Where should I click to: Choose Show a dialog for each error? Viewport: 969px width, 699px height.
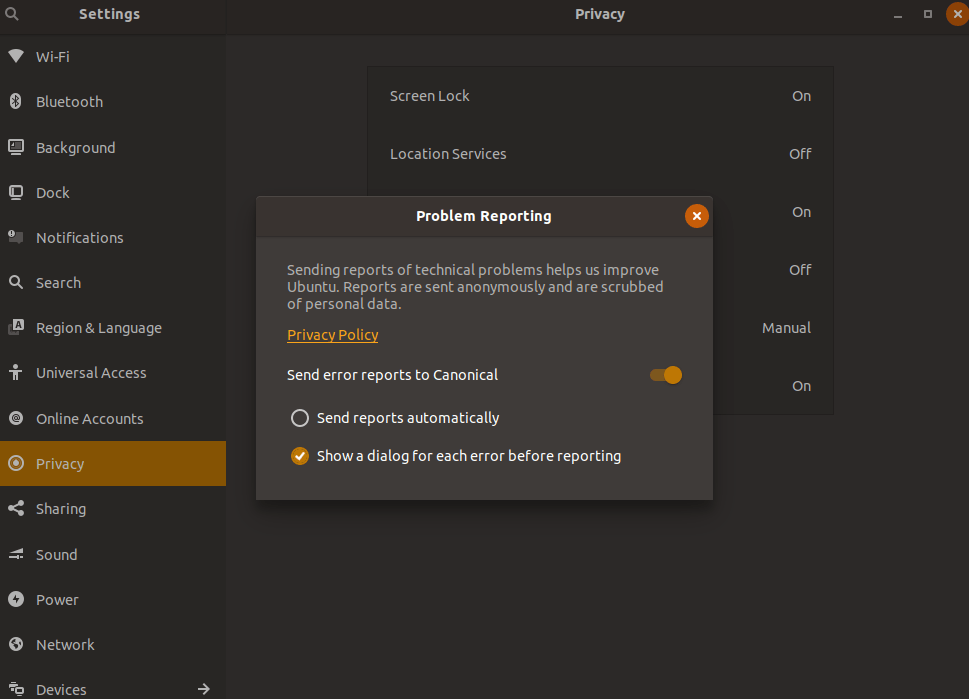[299, 455]
